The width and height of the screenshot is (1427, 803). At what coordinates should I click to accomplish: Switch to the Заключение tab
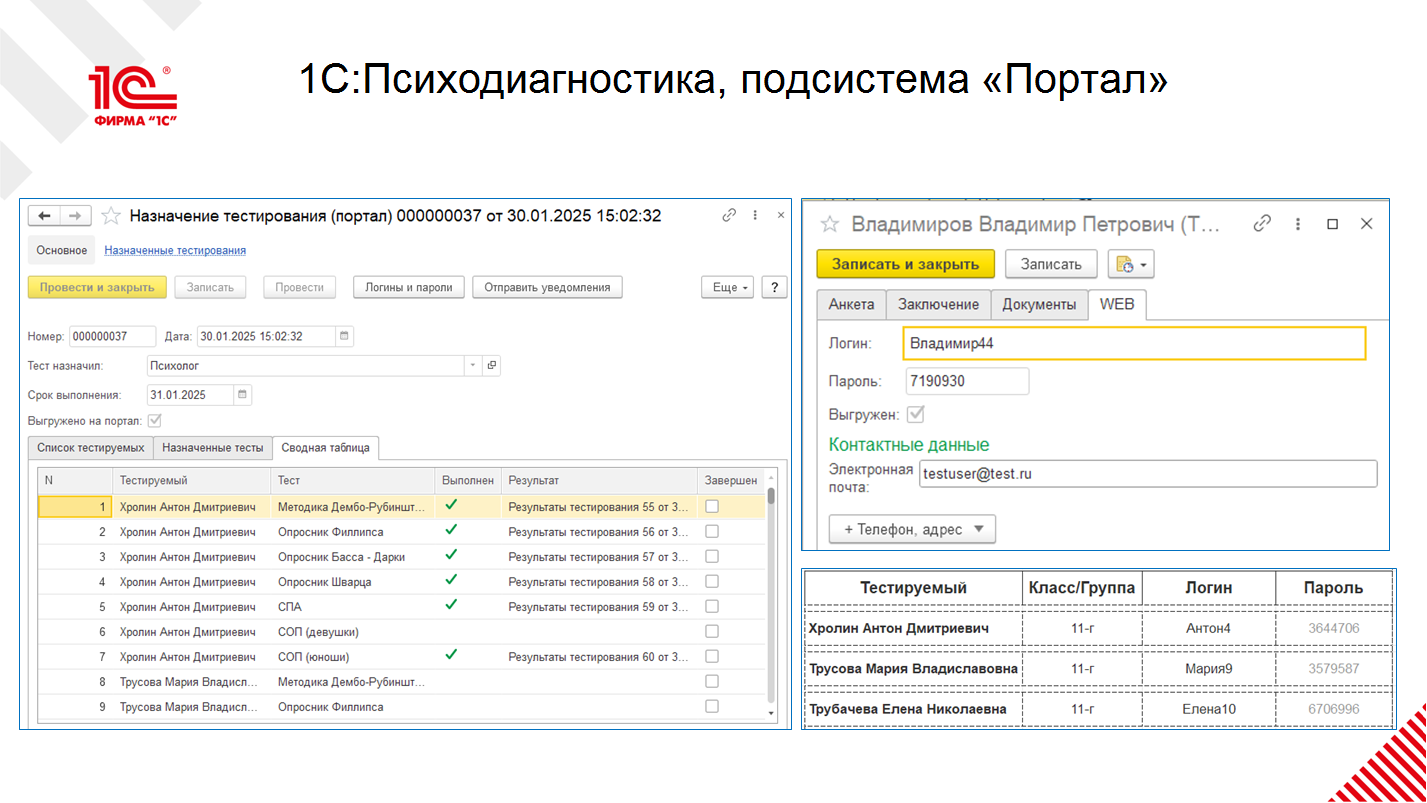click(938, 304)
